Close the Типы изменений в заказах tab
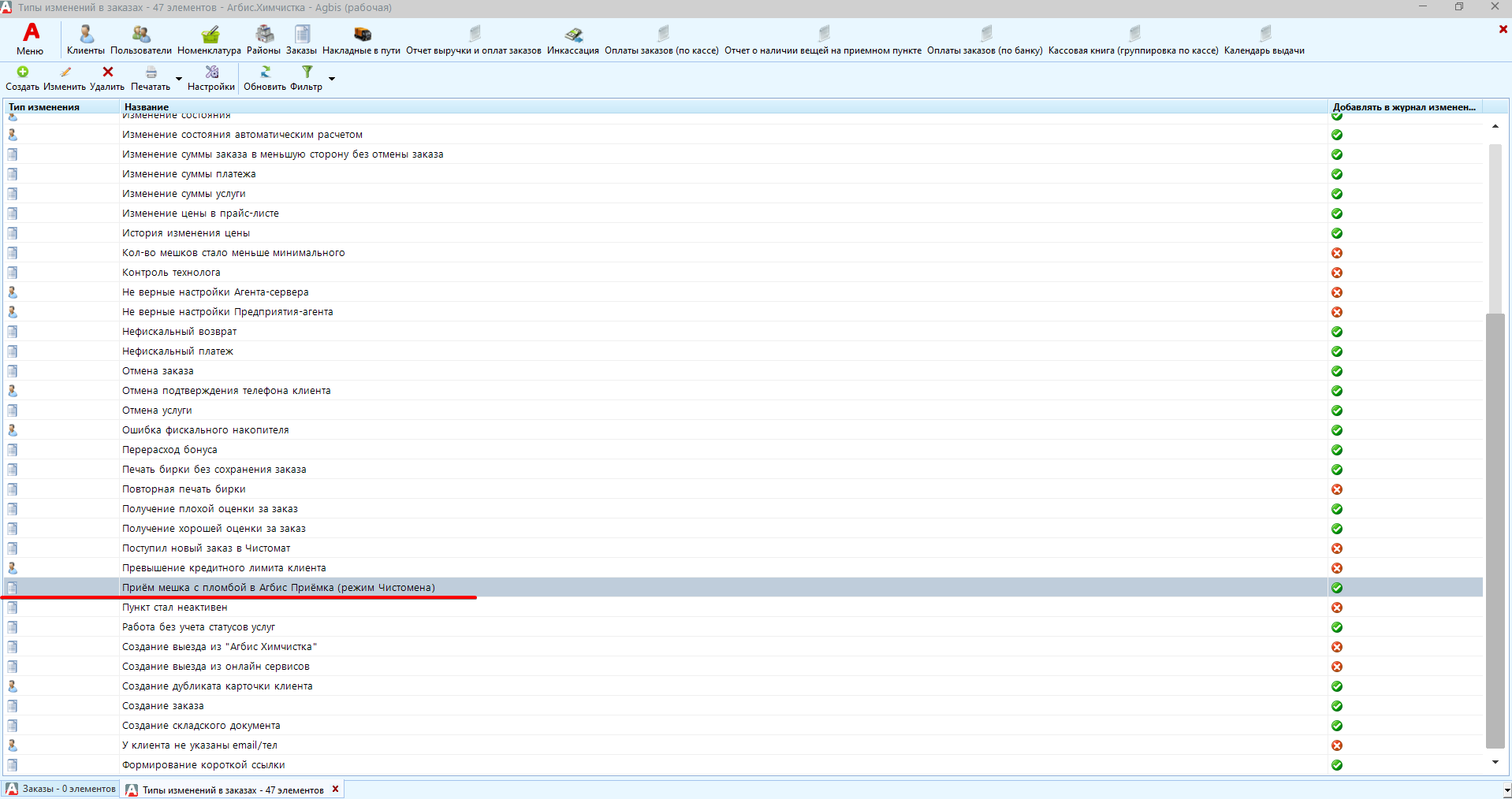The image size is (1512, 799). 335,789
